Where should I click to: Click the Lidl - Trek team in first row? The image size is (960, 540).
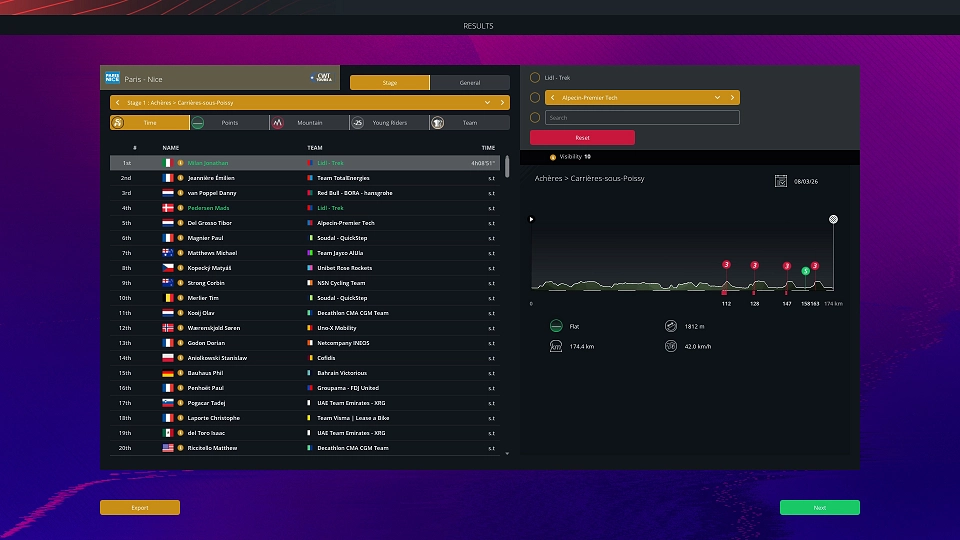pos(330,163)
